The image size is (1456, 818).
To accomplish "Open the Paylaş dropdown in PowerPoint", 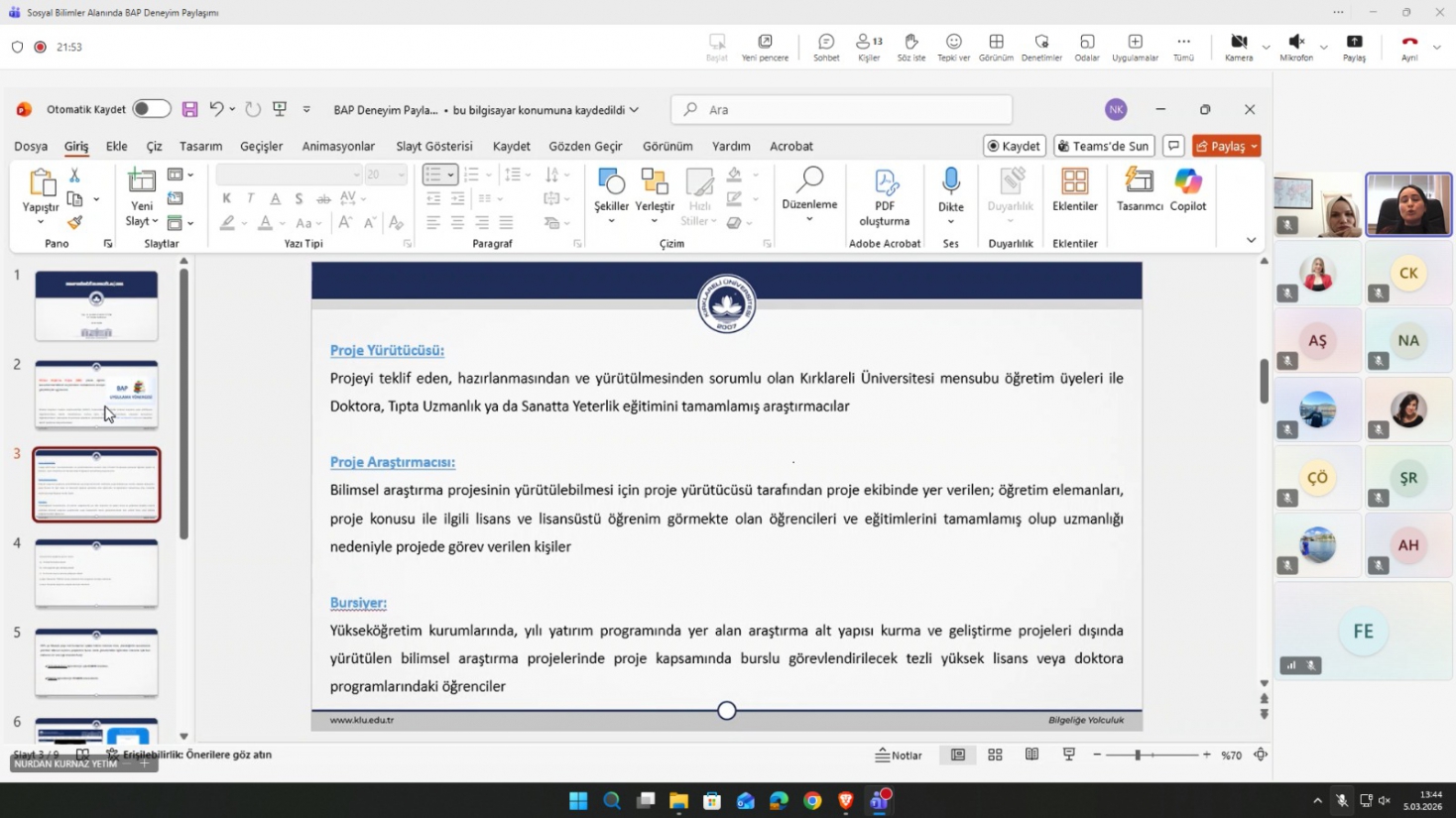I will pos(1254,146).
